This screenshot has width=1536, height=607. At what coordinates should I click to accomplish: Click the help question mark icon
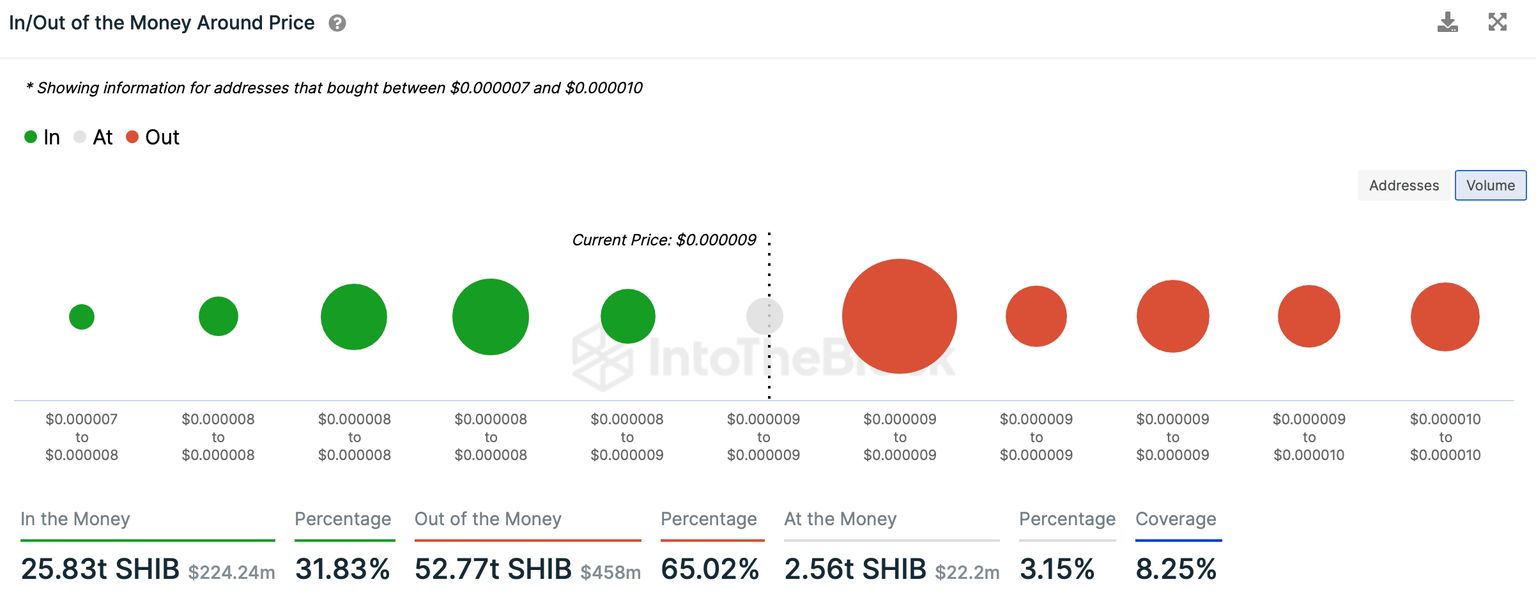(x=337, y=23)
